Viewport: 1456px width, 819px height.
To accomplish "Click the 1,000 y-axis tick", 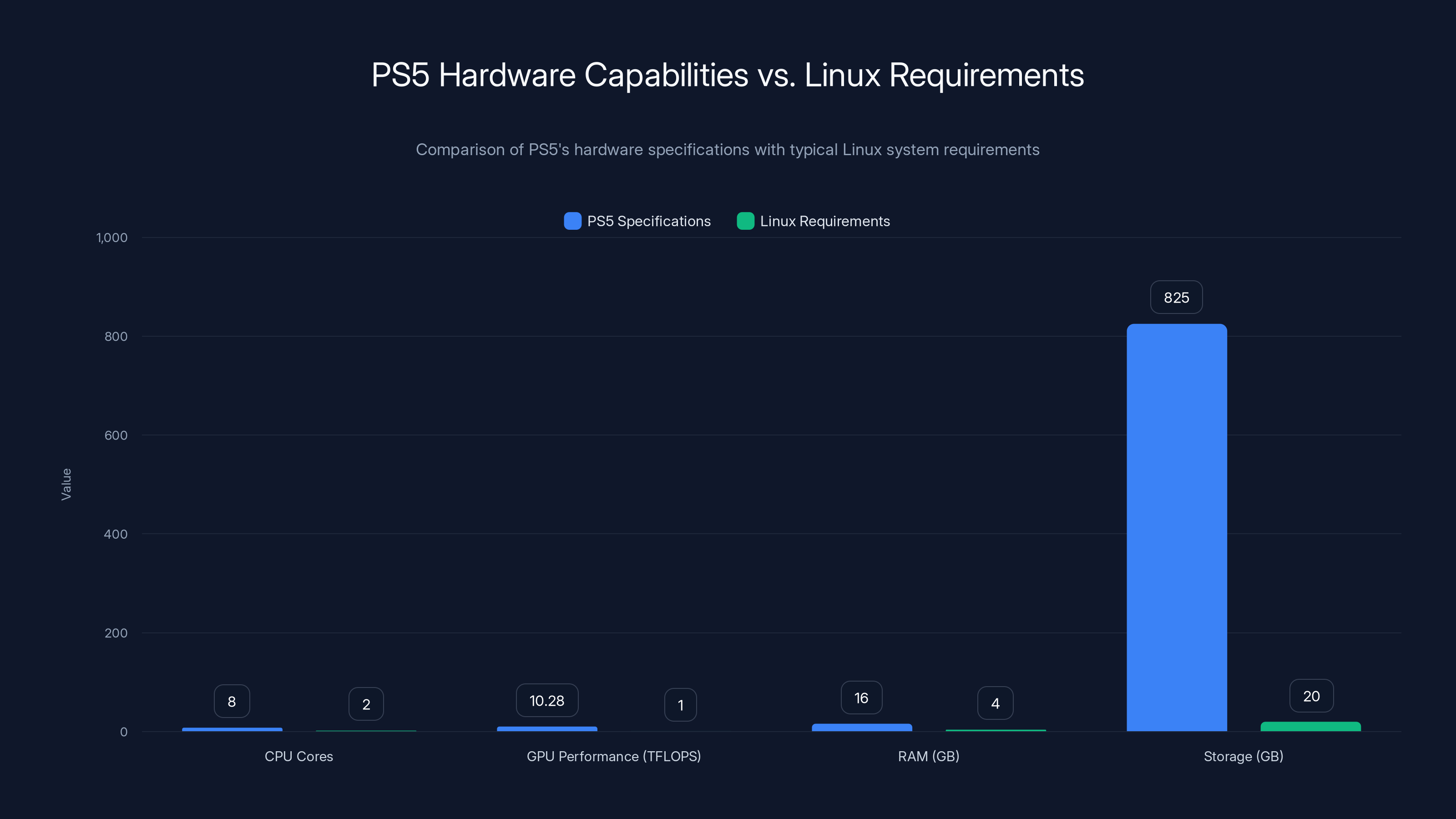I will (x=112, y=238).
